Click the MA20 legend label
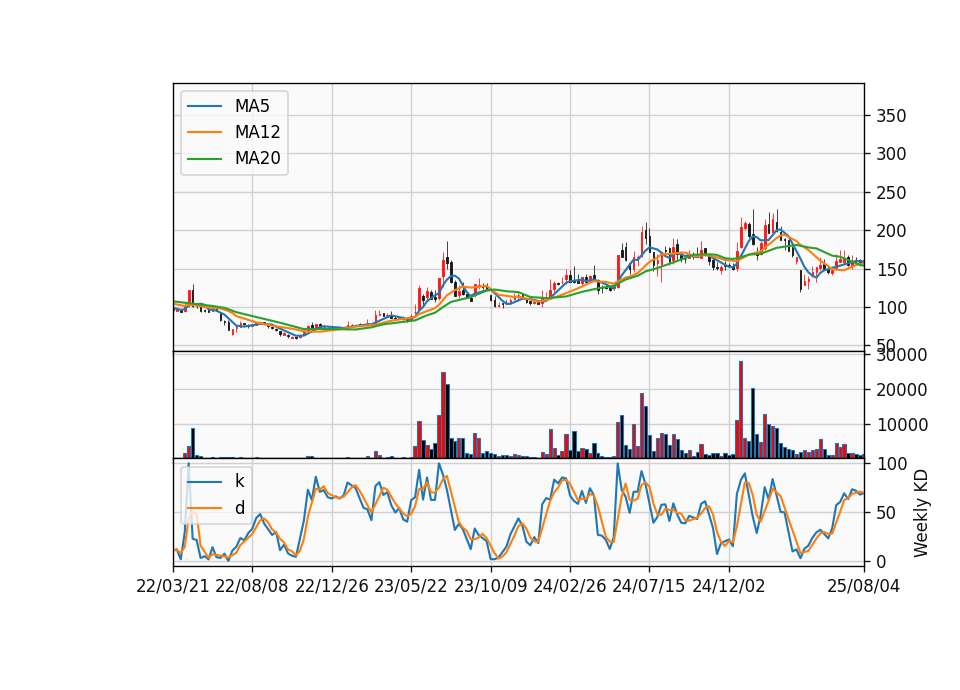This screenshot has height=690, width=960. point(257,159)
